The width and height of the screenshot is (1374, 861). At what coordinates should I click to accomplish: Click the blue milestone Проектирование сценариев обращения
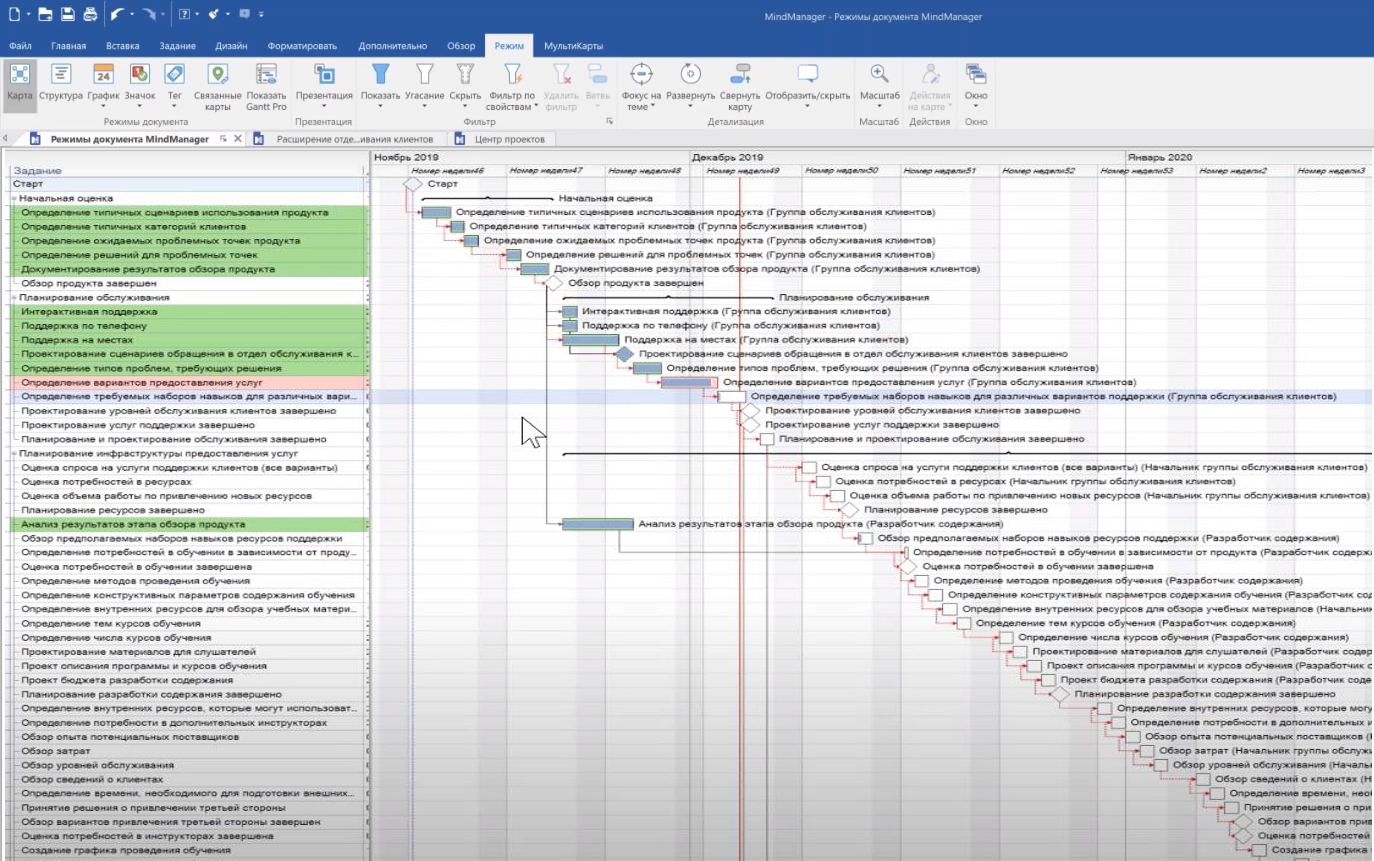pyautogui.click(x=625, y=354)
